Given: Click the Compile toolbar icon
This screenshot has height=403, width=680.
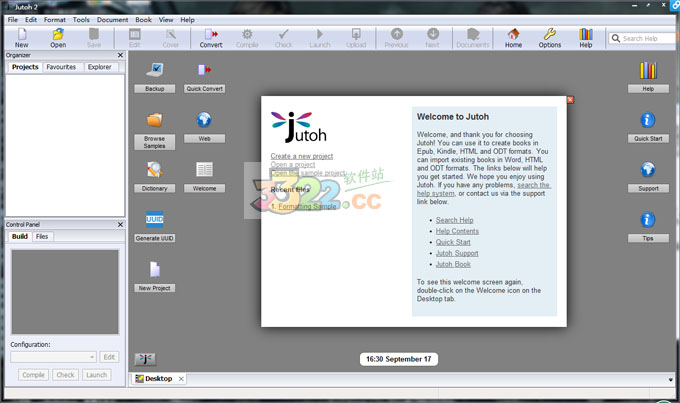Looking at the screenshot, I should 247,38.
